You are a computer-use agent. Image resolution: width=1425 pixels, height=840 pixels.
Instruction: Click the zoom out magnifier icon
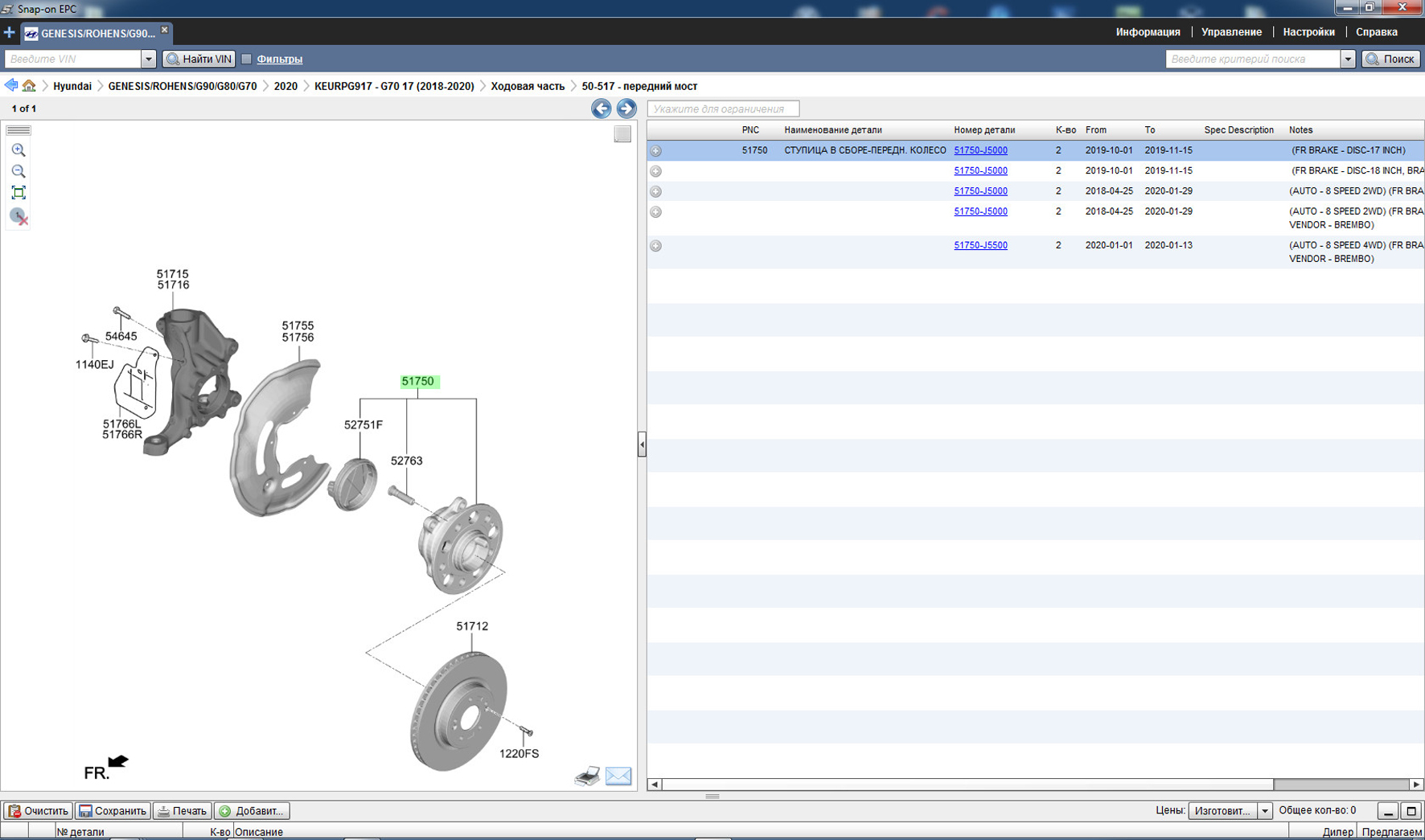(x=18, y=171)
